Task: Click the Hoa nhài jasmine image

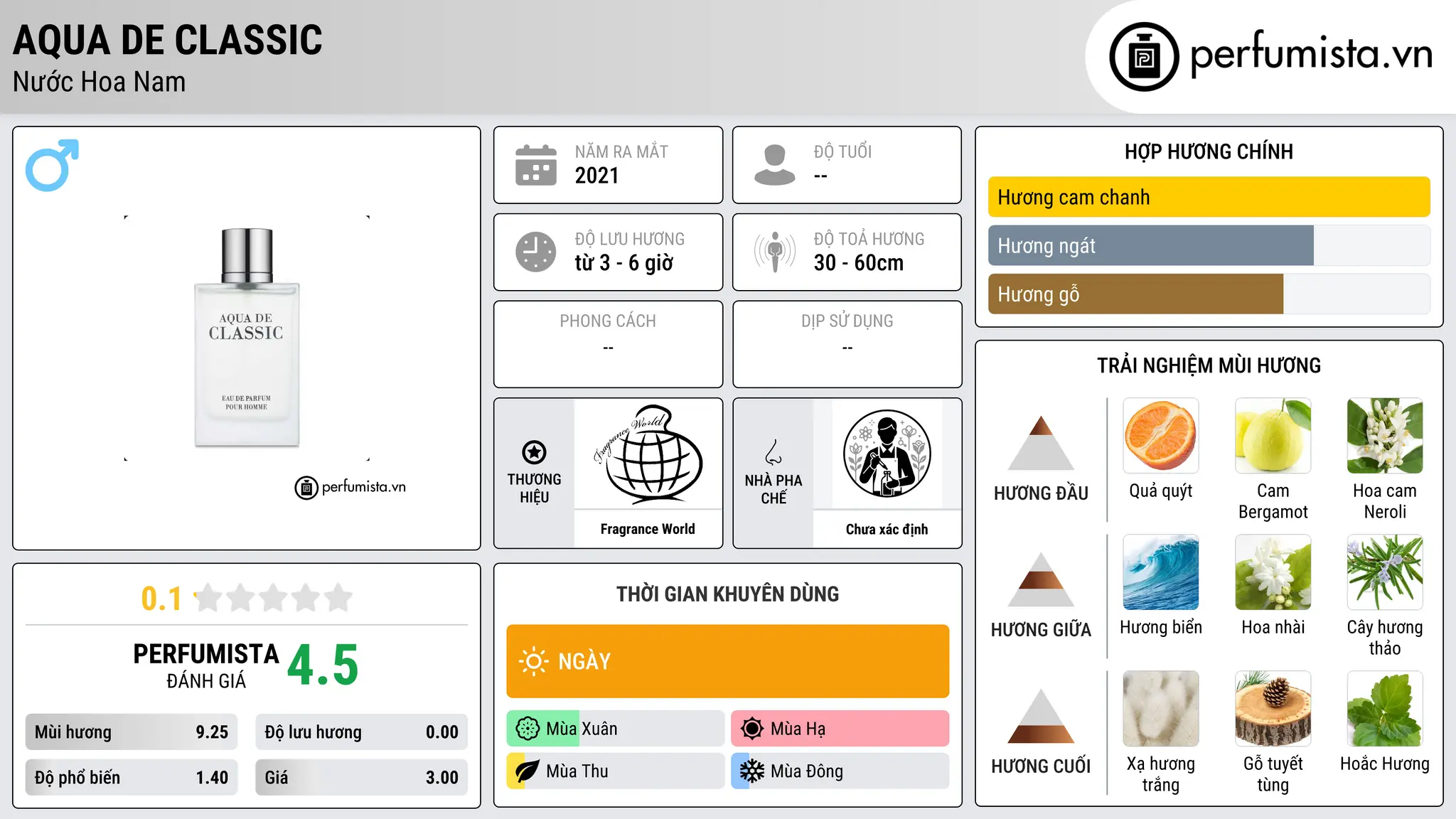Action: pyautogui.click(x=1273, y=572)
